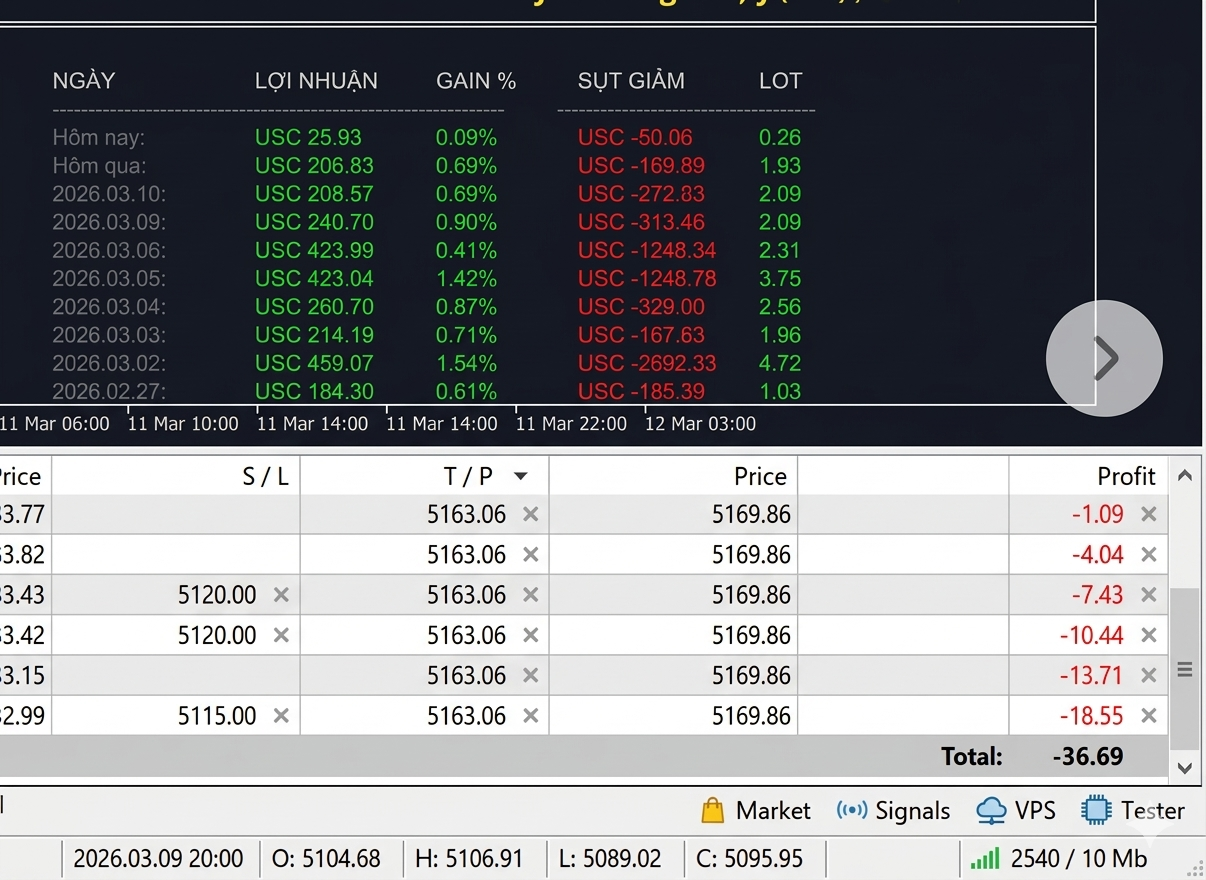1206x880 pixels.
Task: Toggle sort arrow on the T / P column
Action: [520, 477]
